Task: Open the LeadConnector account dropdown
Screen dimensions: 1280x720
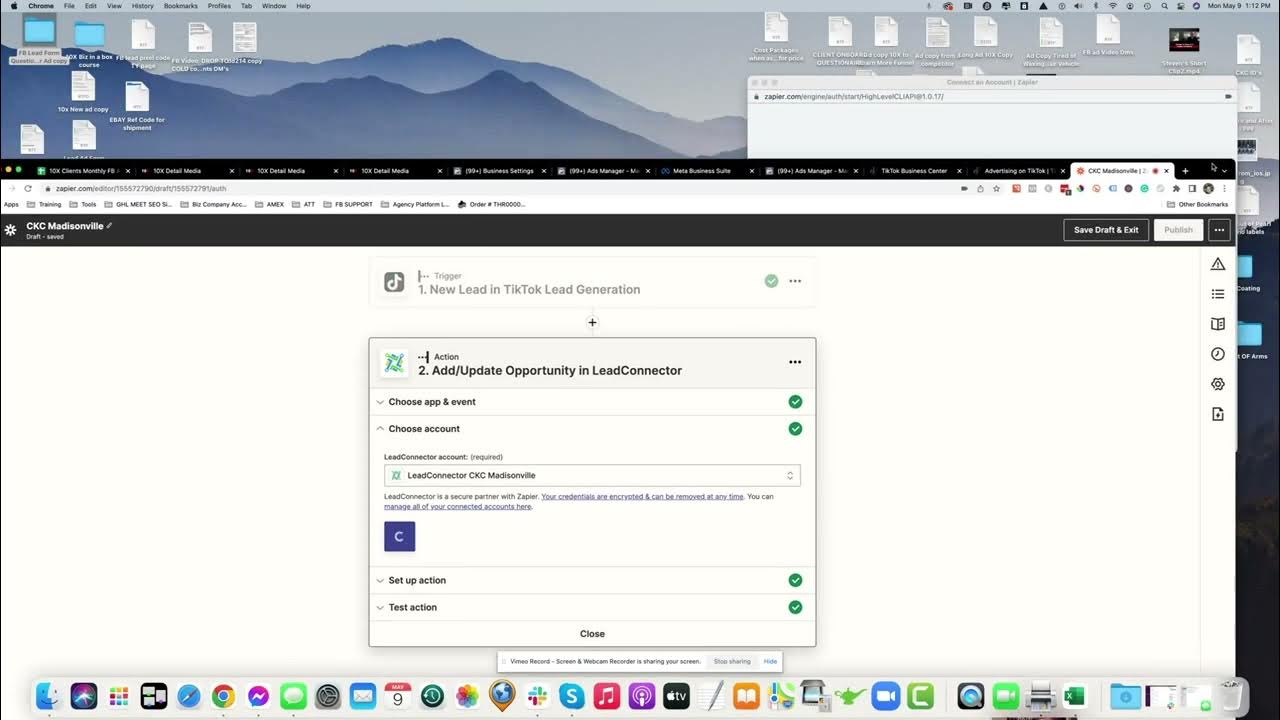Action: point(592,476)
